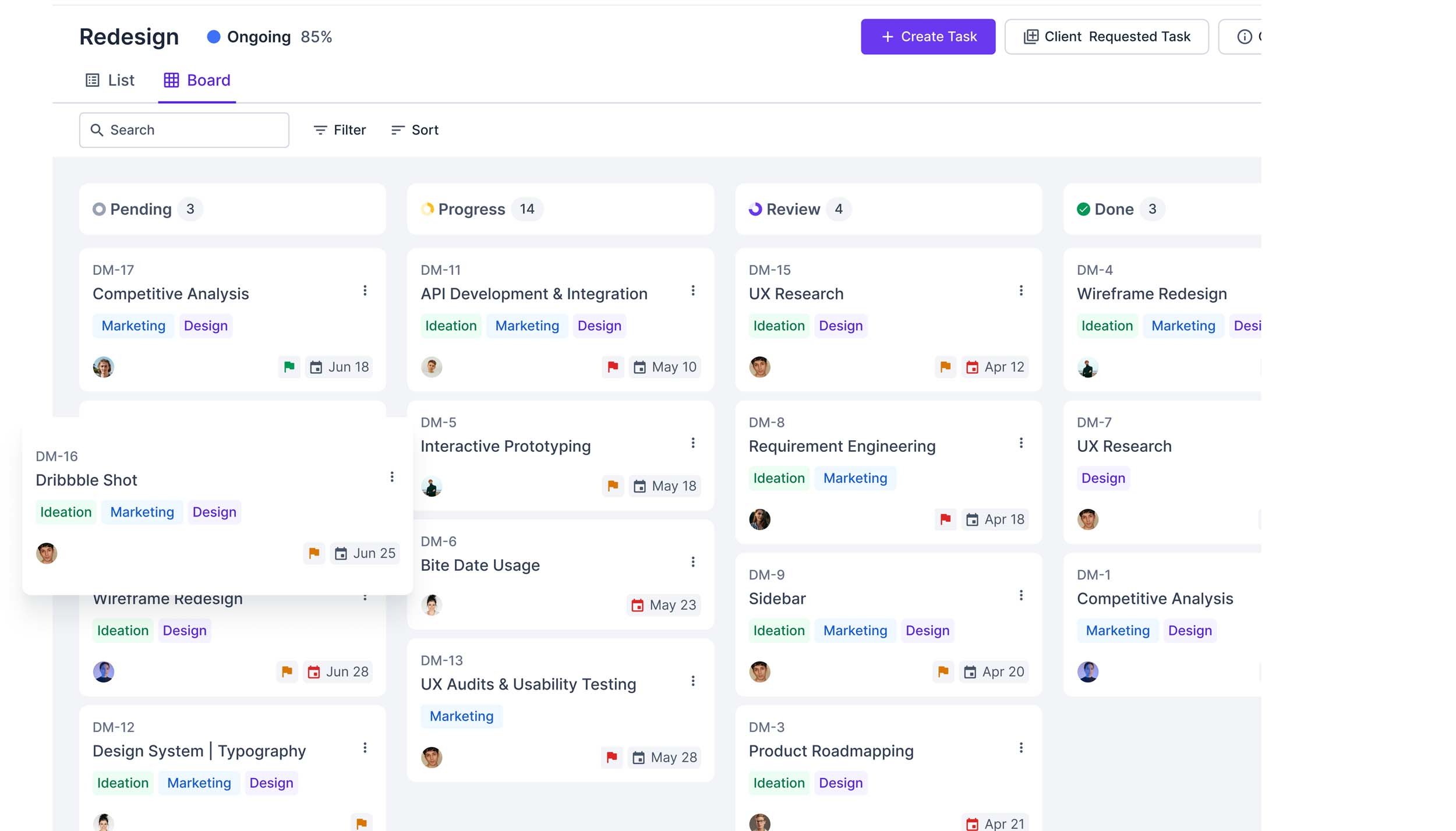Click the Ongoing blue status indicator

click(x=214, y=37)
